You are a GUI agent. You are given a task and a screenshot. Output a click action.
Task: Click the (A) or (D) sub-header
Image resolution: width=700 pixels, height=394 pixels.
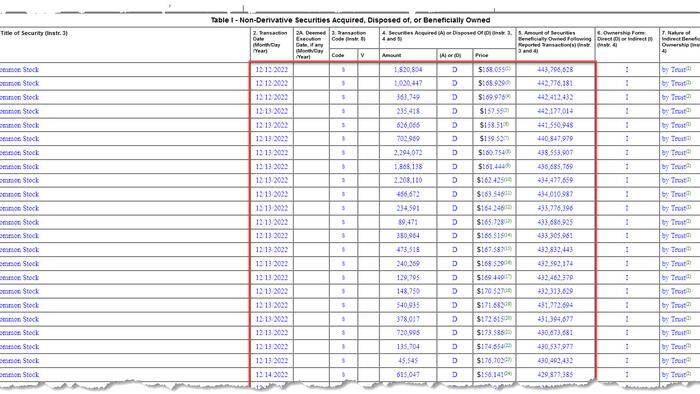tap(450, 55)
